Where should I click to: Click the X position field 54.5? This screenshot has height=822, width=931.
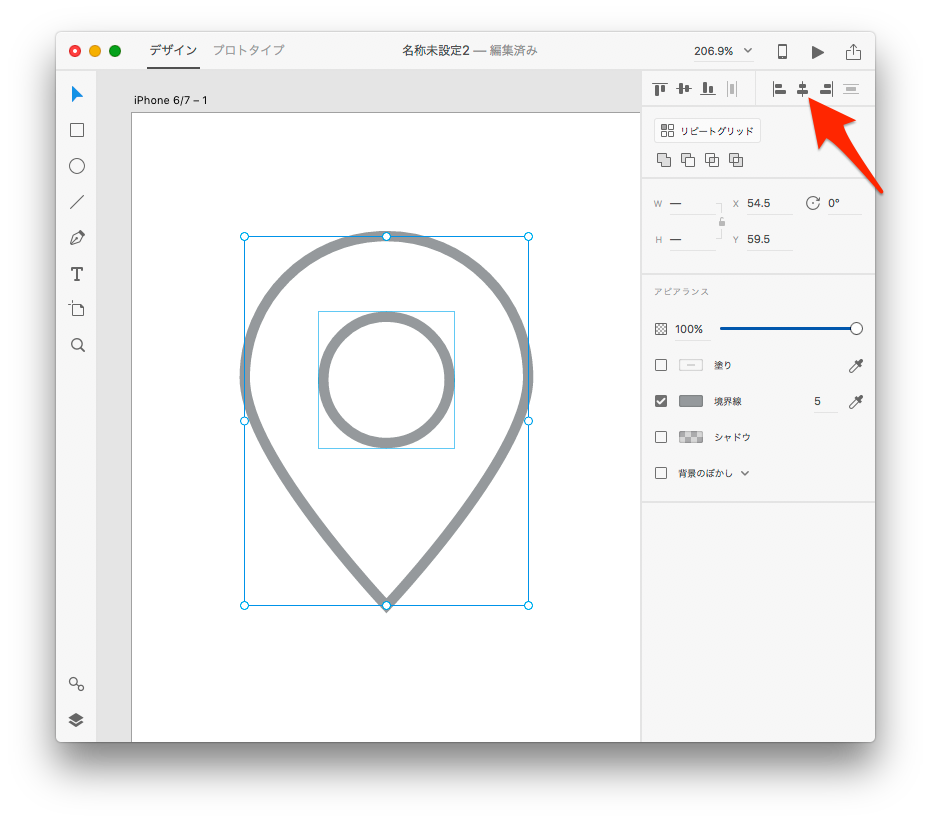click(x=769, y=203)
